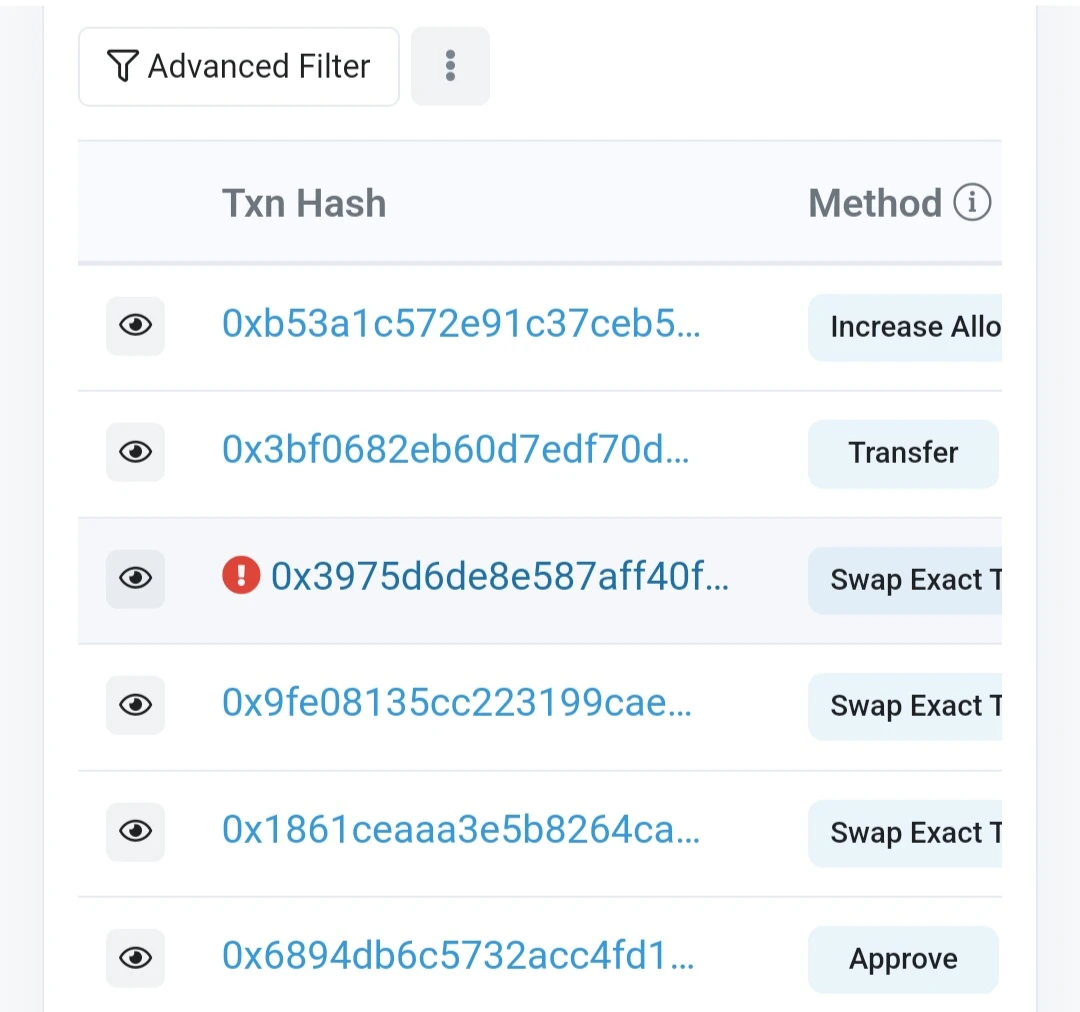Image resolution: width=1080 pixels, height=1012 pixels.
Task: Open transaction hash 0x3bf0682eb60d7edf70d
Action: click(455, 449)
